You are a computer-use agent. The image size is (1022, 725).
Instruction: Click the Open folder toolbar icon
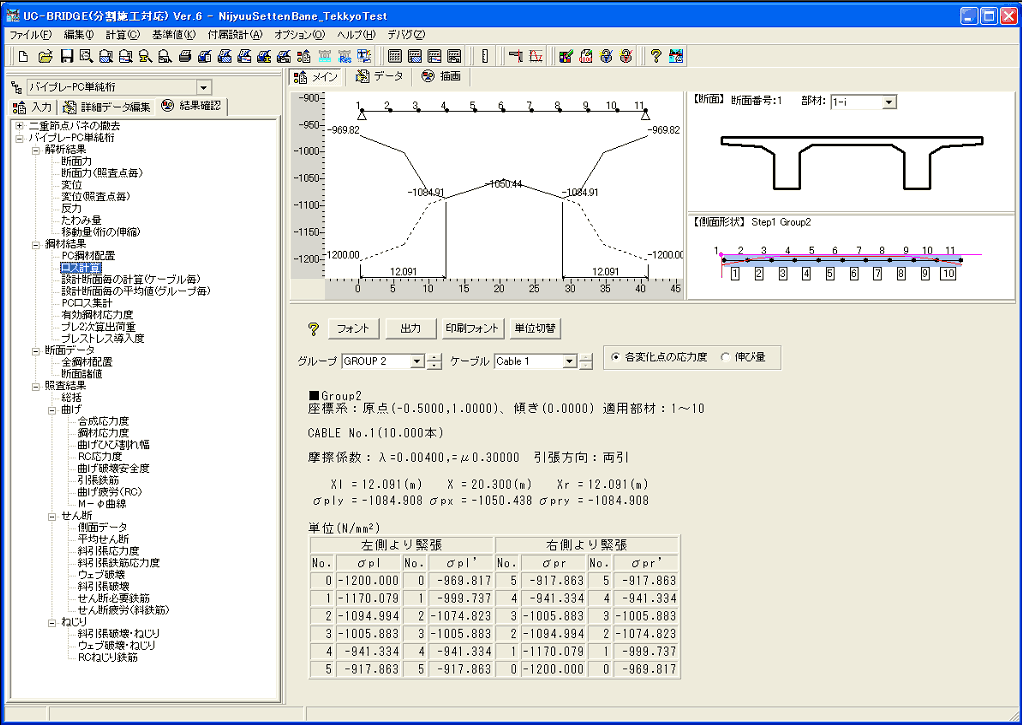pos(45,56)
